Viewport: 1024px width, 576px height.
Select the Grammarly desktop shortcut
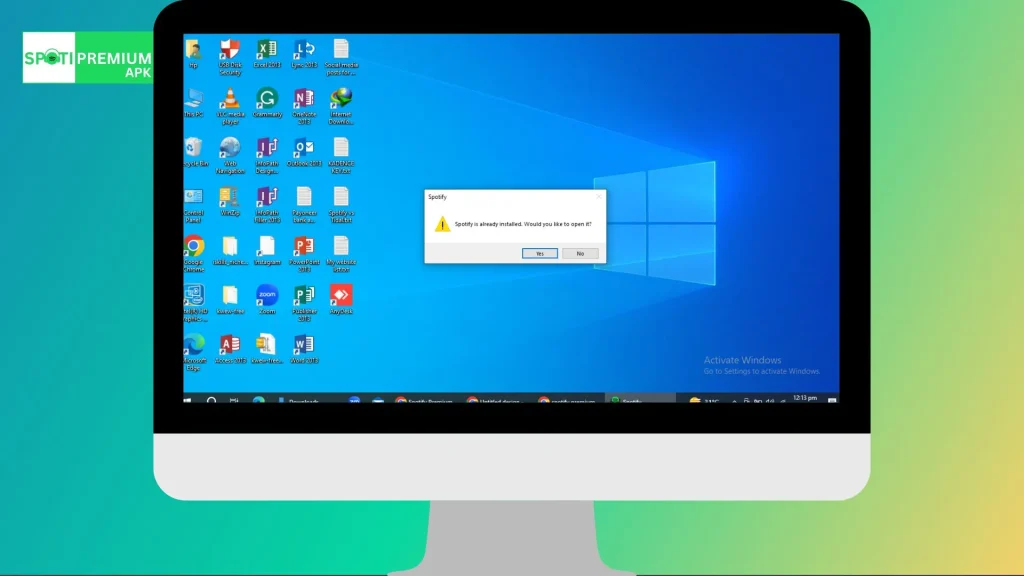[267, 103]
